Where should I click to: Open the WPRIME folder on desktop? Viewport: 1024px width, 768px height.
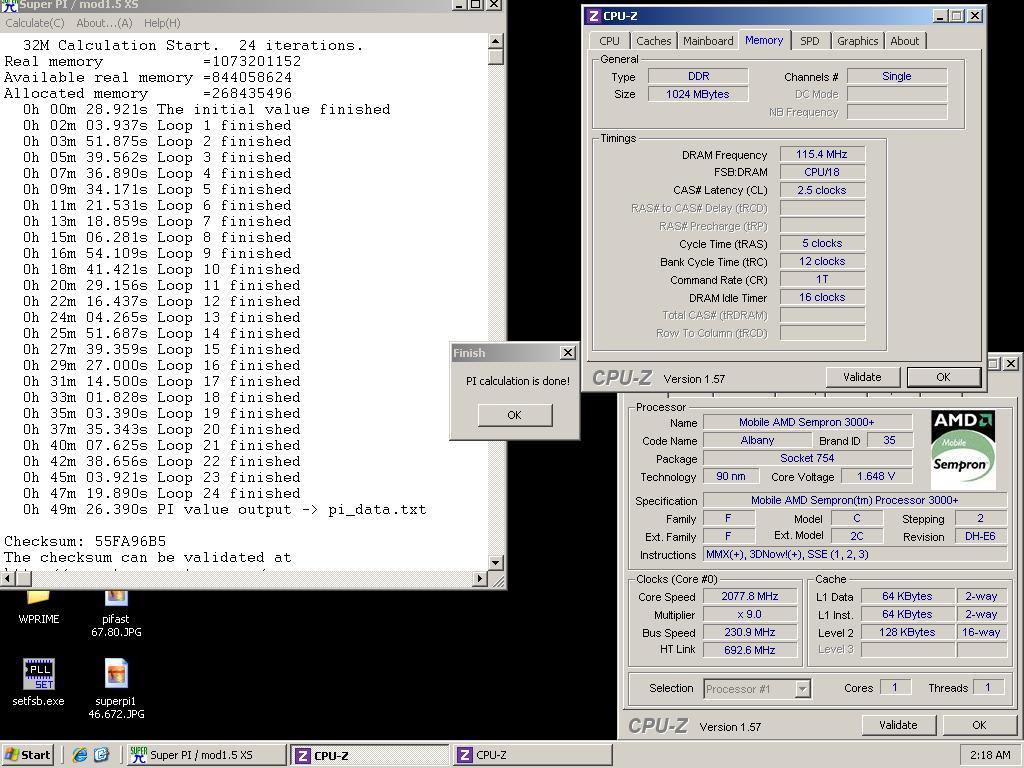pyautogui.click(x=38, y=607)
